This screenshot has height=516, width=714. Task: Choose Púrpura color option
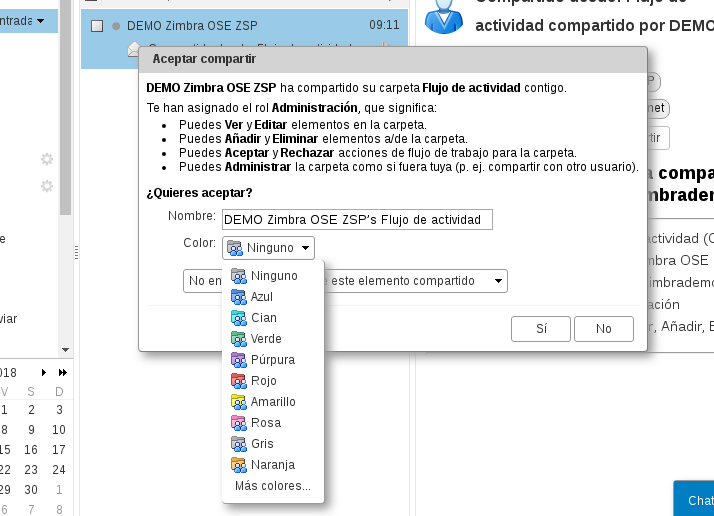click(273, 359)
